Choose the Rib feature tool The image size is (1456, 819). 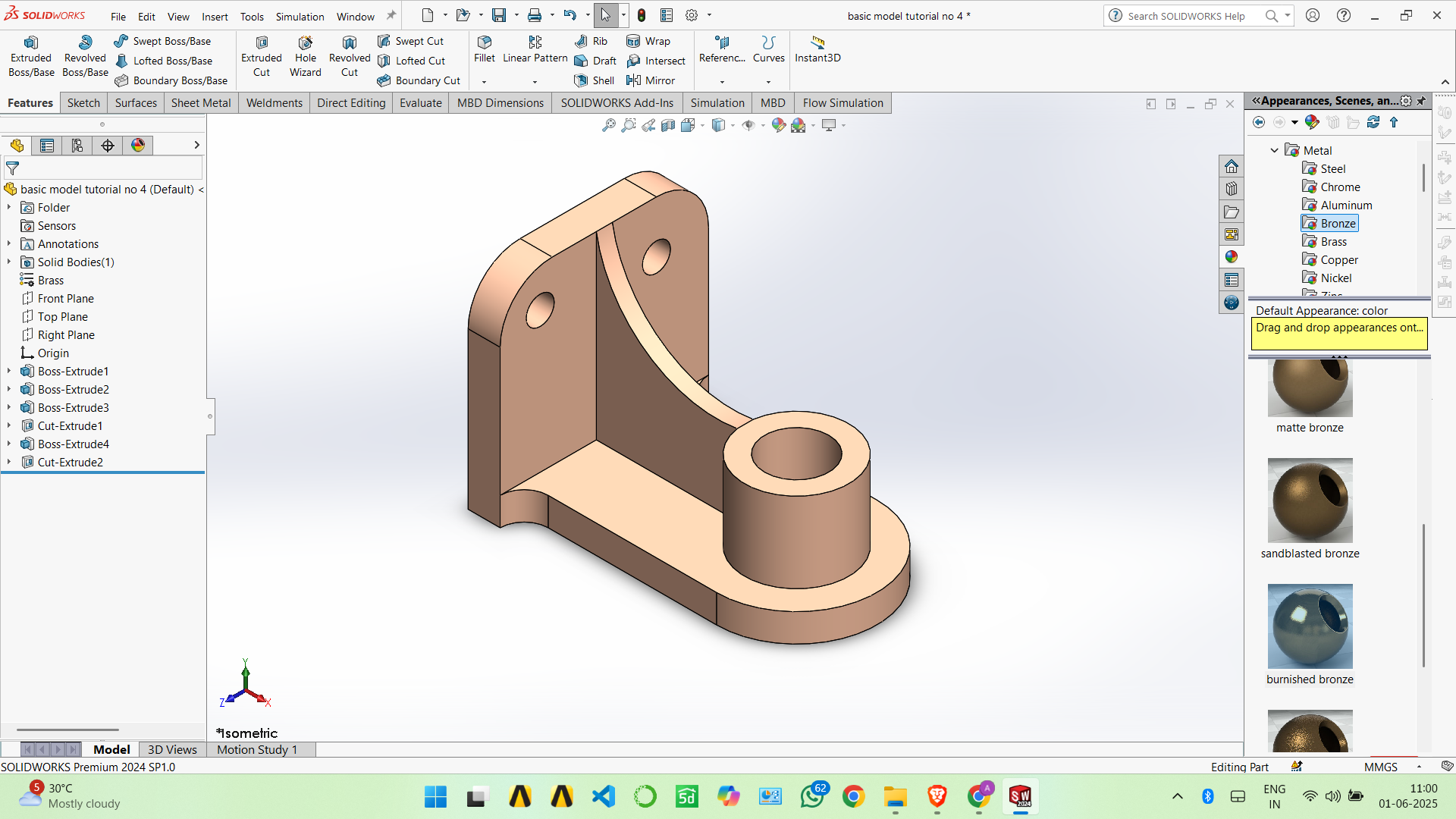click(x=591, y=41)
